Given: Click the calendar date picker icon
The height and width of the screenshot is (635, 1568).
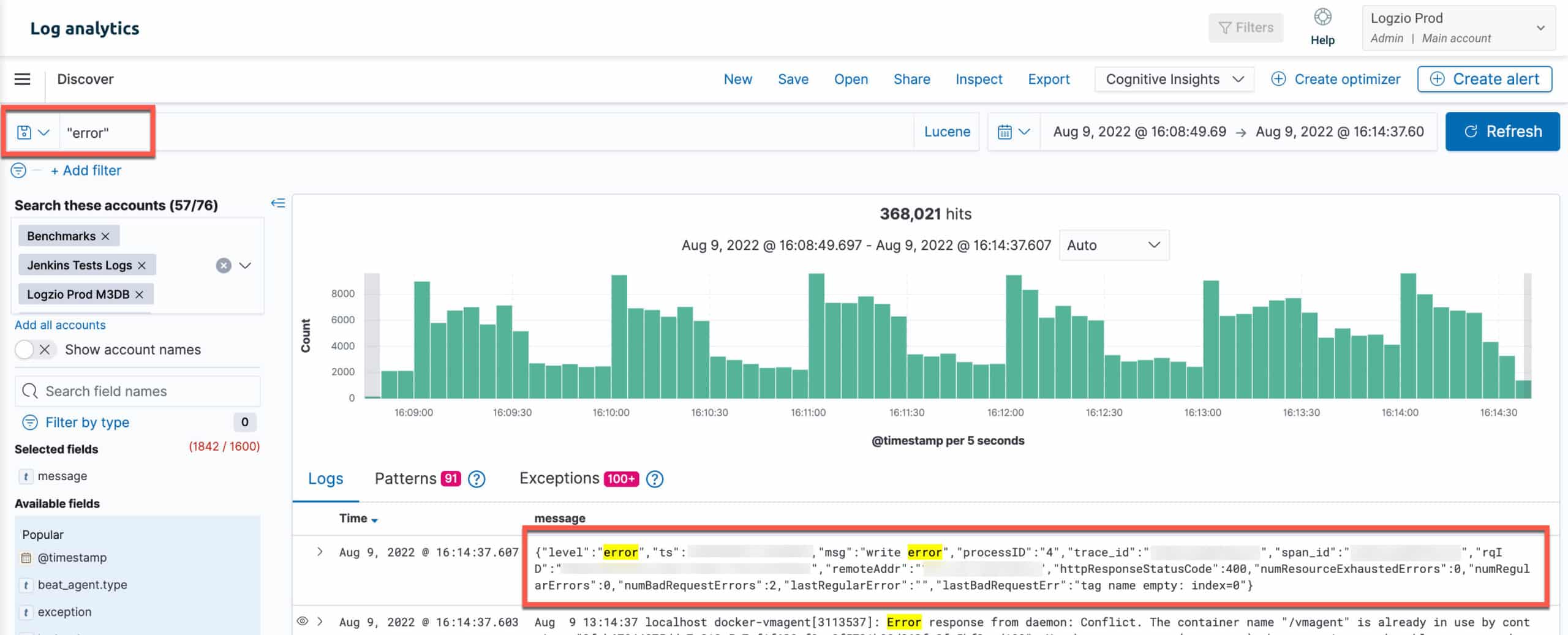Looking at the screenshot, I should coord(1005,132).
